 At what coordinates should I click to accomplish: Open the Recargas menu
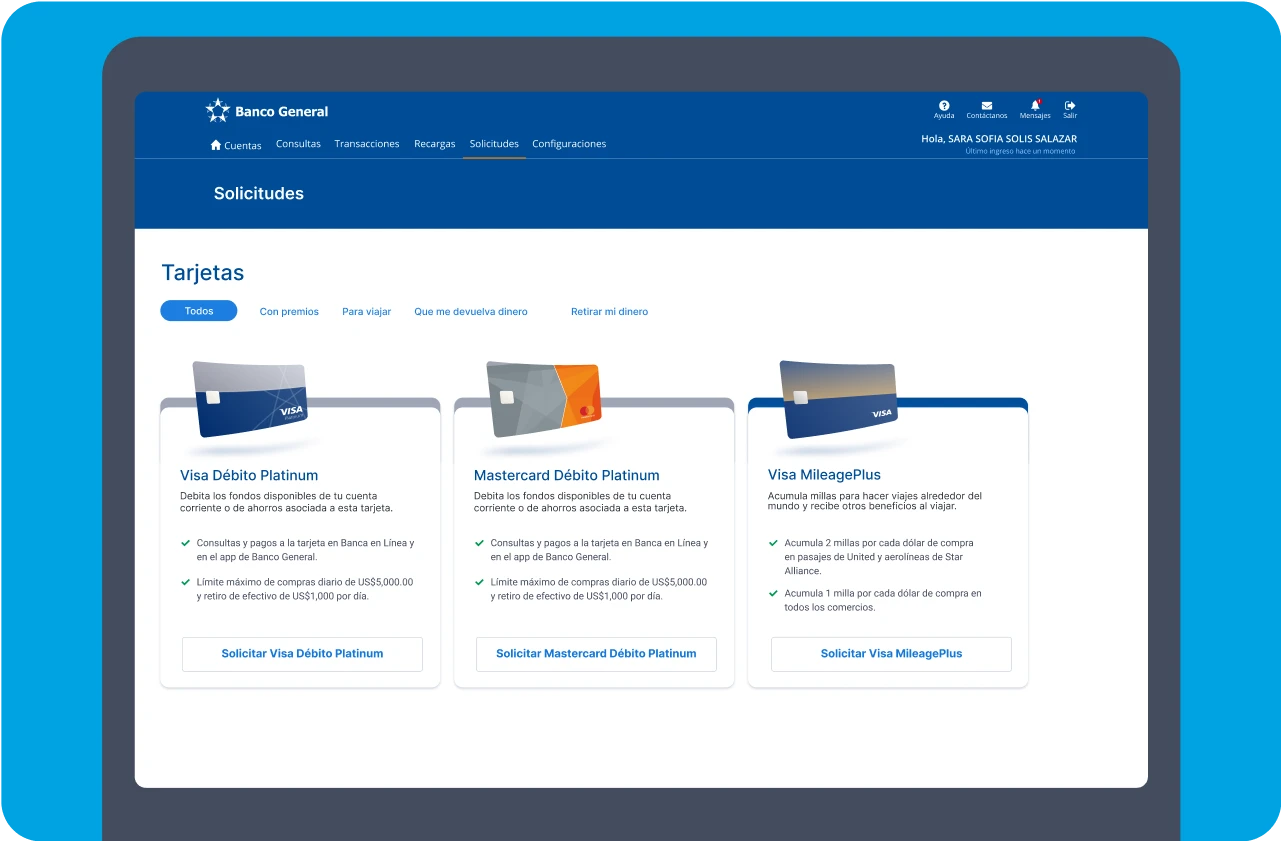(x=435, y=144)
